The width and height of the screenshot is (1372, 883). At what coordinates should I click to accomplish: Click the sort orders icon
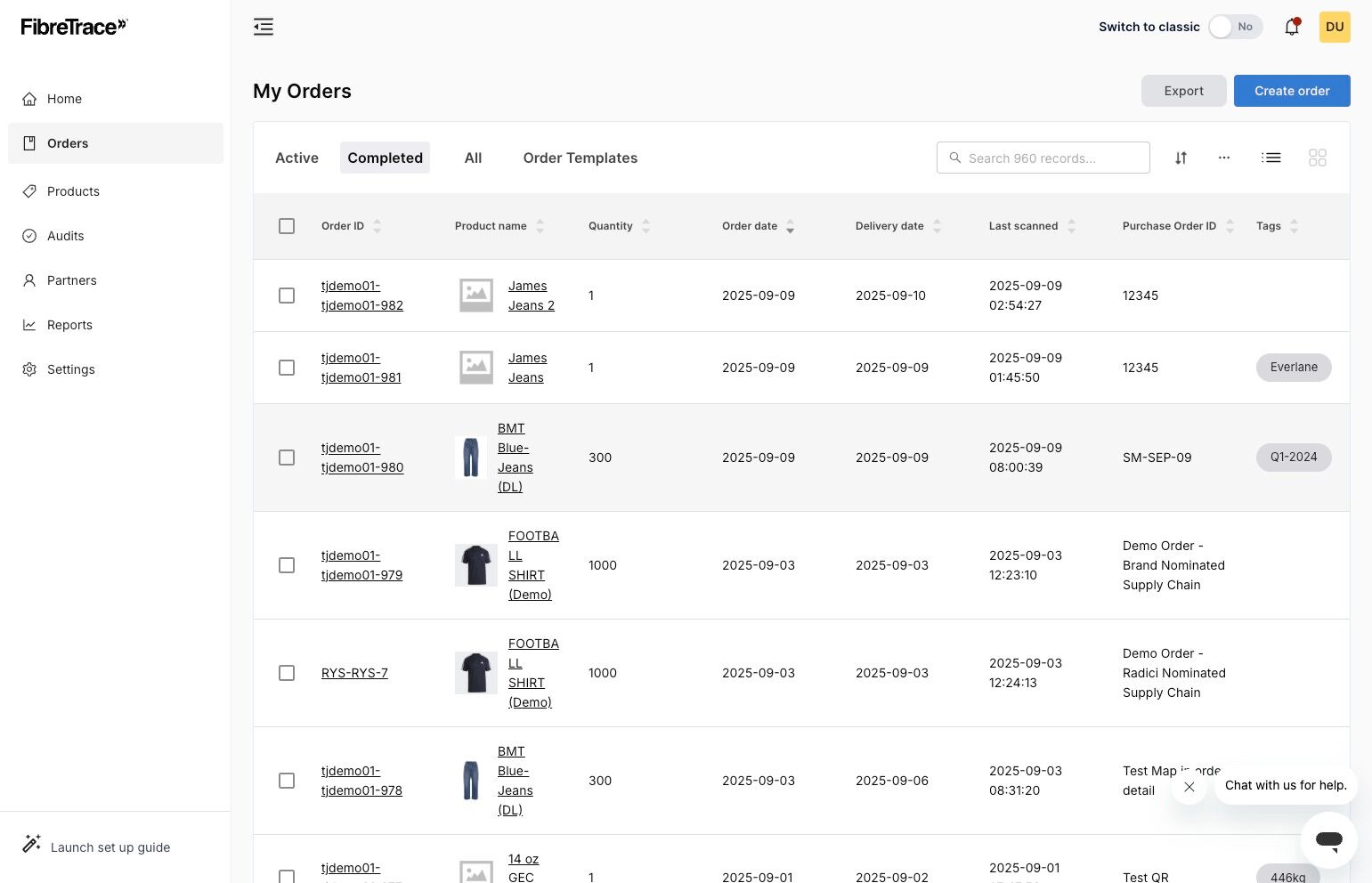[x=1181, y=158]
